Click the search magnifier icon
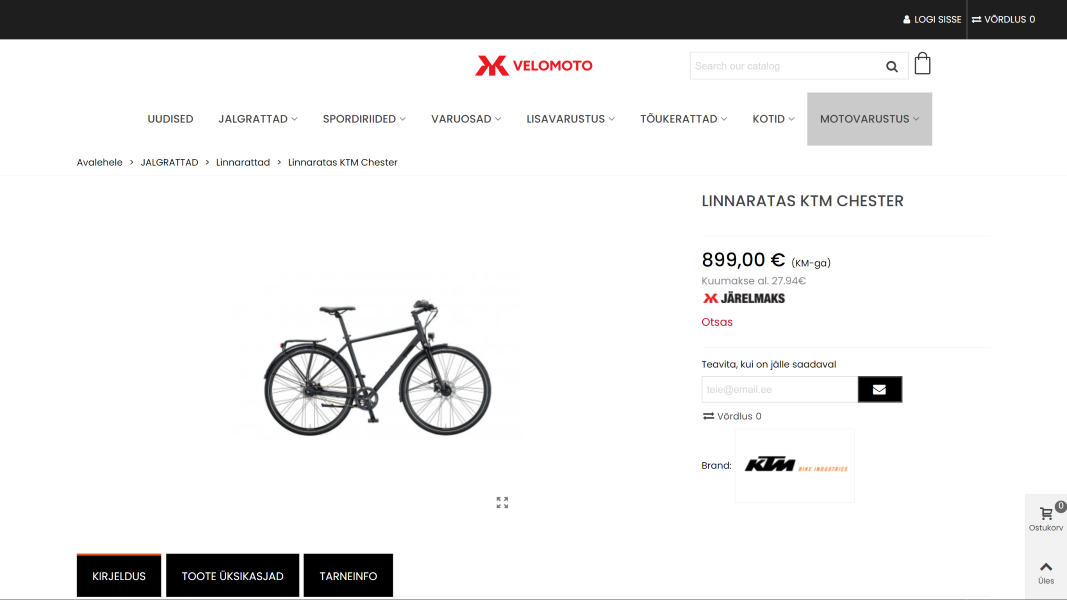 click(891, 66)
